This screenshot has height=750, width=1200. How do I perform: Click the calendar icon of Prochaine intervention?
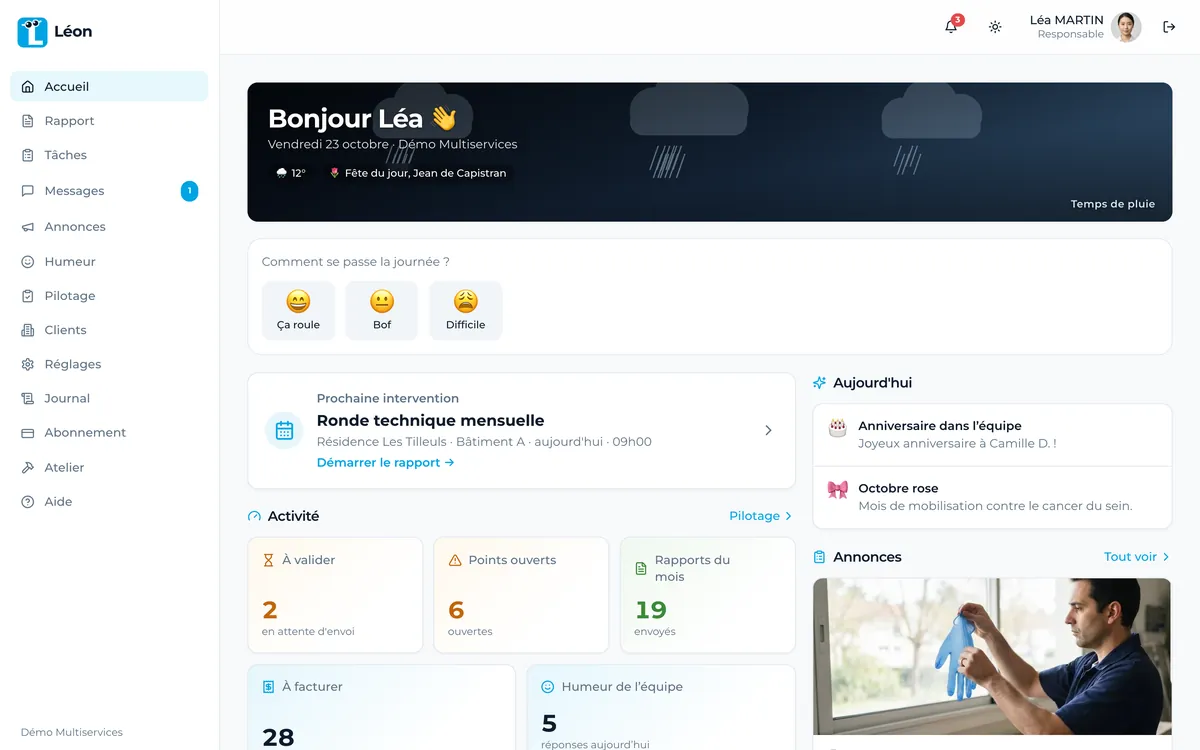(284, 430)
